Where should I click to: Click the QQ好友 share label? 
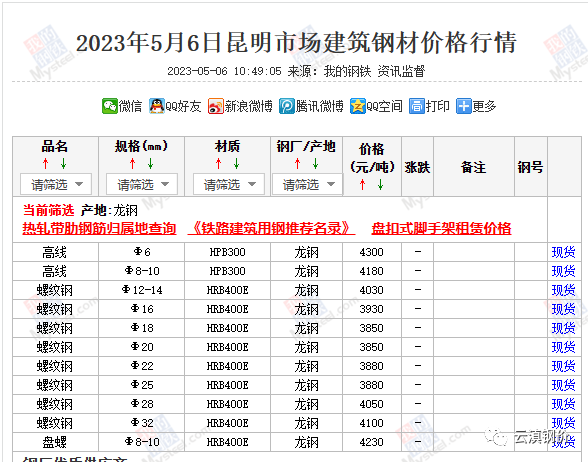coord(183,106)
